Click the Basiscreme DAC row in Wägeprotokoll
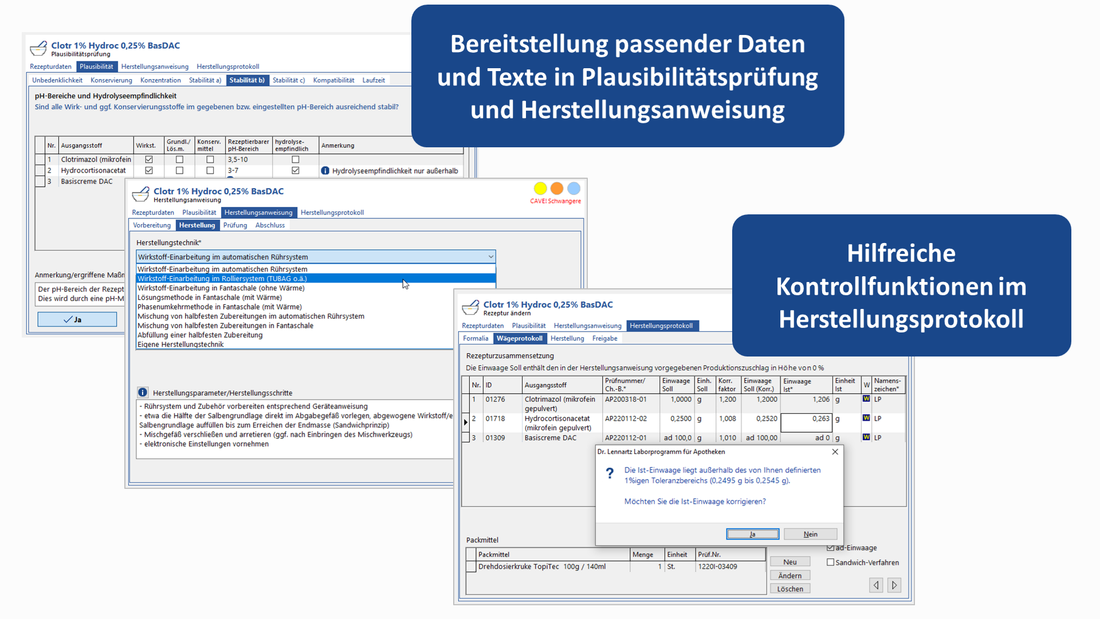The height and width of the screenshot is (619, 1100). (x=684, y=437)
